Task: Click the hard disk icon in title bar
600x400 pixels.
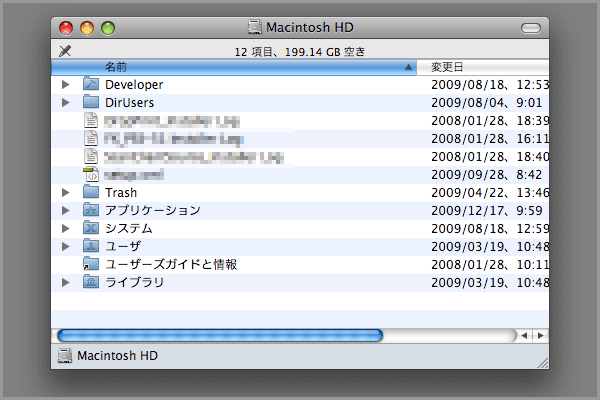Action: (254, 27)
